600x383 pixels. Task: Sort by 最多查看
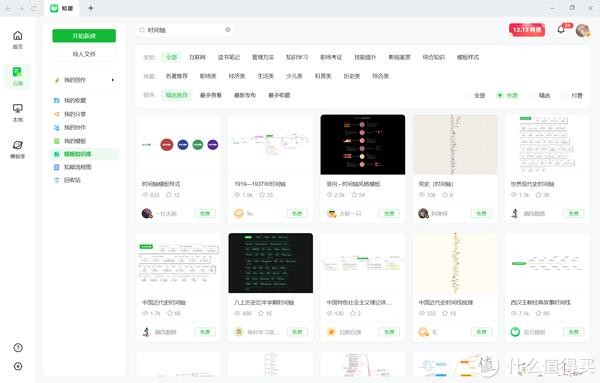[211, 95]
